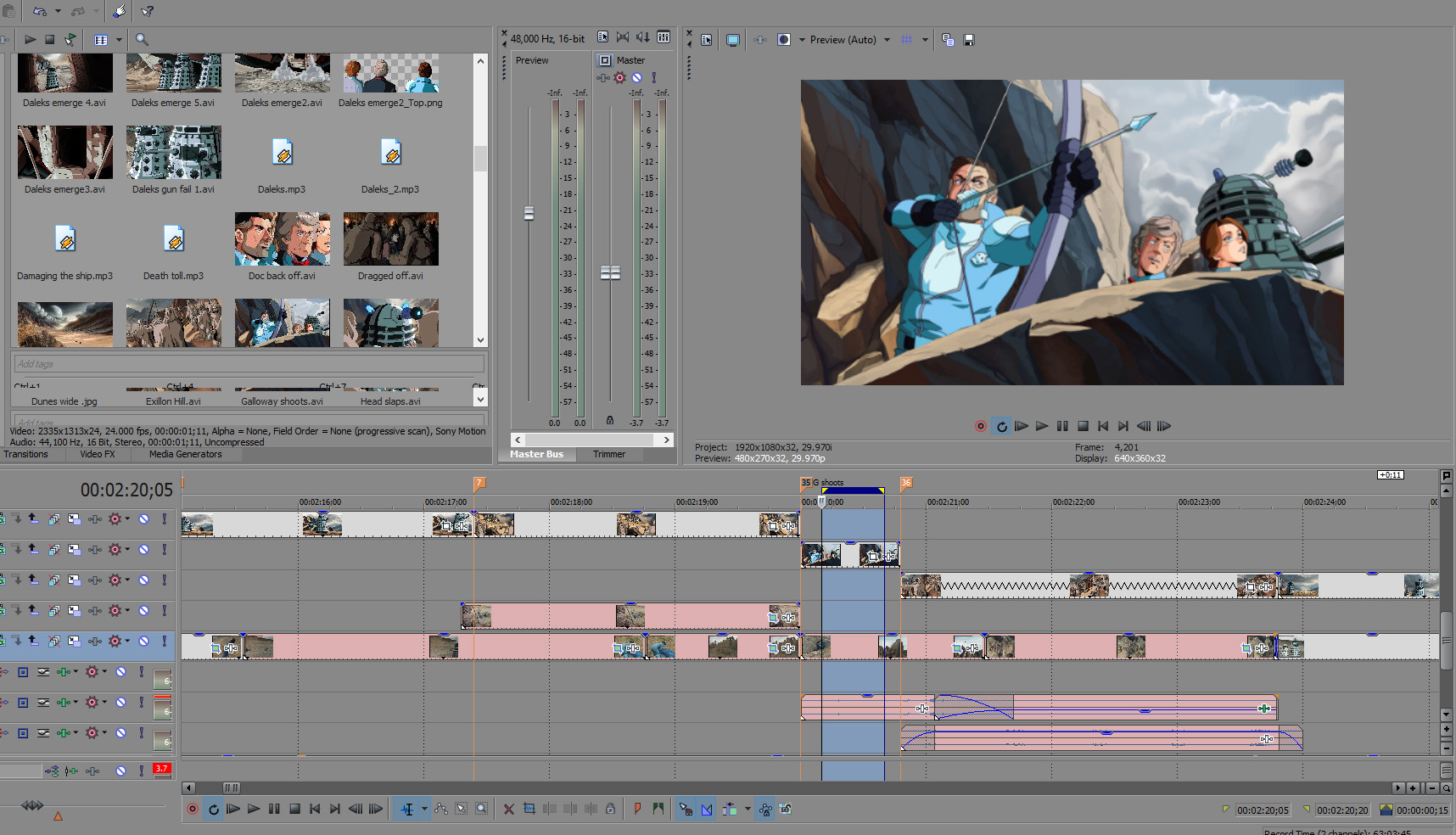Click Pause in the timeline transport bar
1456x835 pixels.
pyautogui.click(x=274, y=810)
